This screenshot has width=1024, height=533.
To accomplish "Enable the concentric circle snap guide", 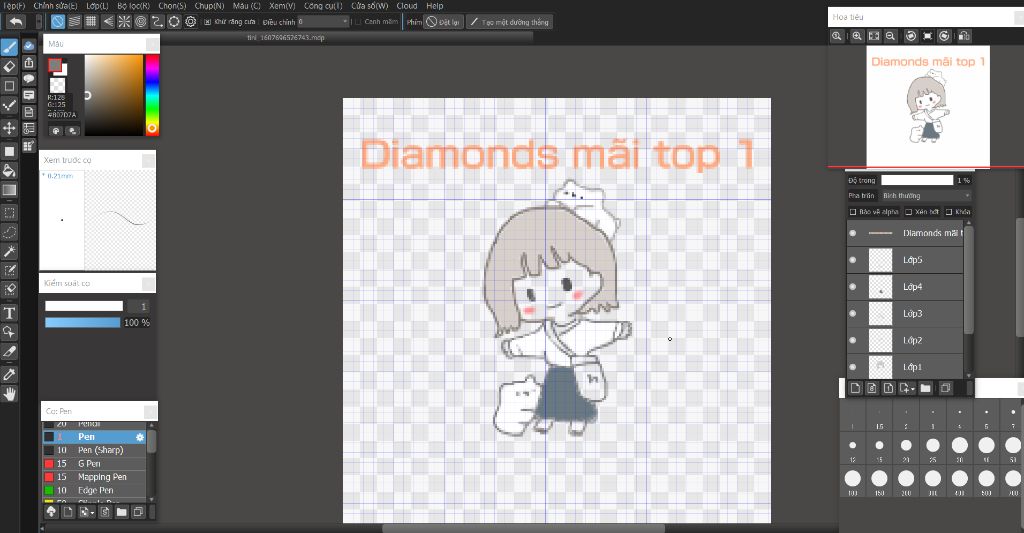I will (140, 22).
